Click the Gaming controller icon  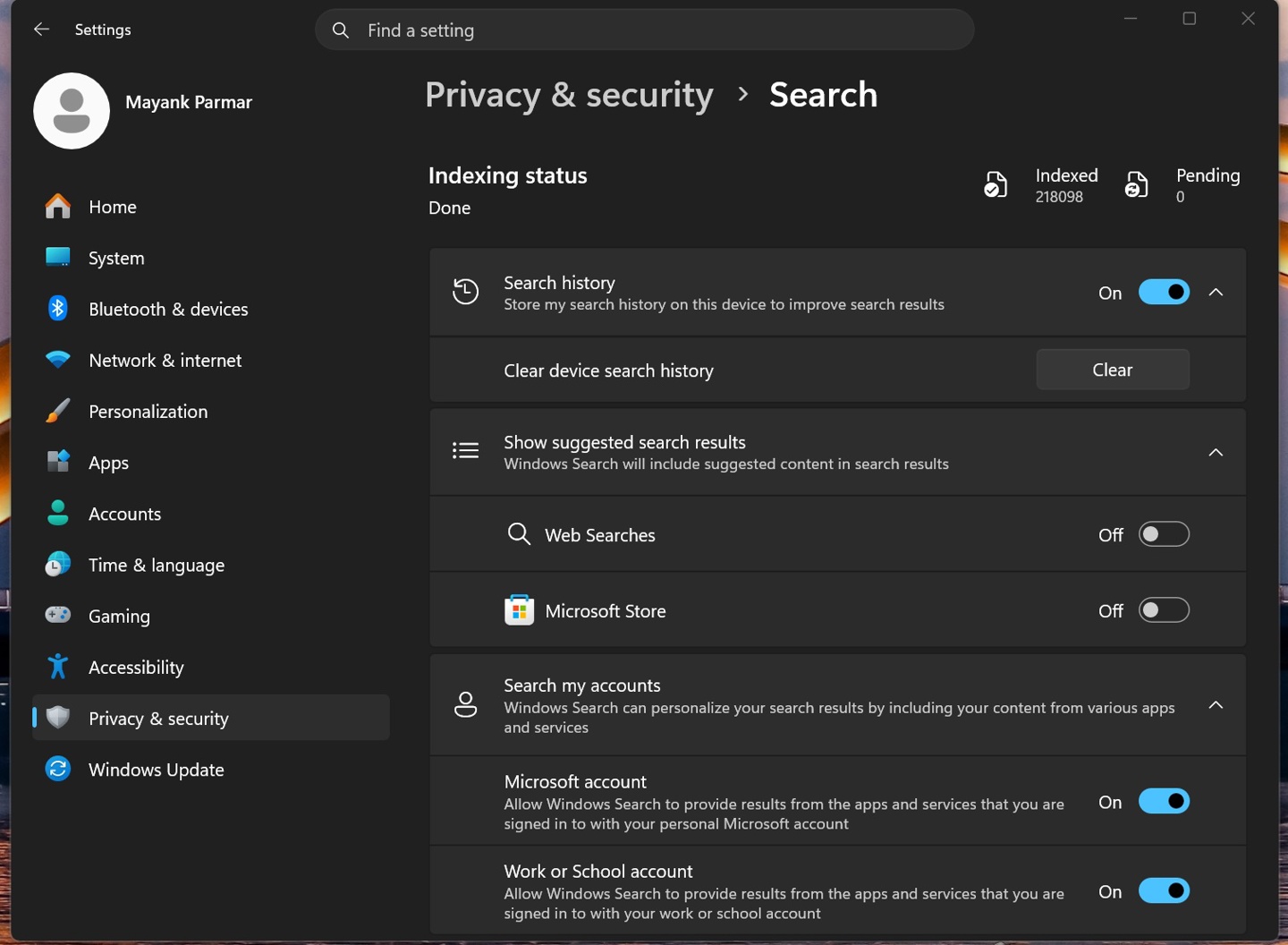coord(58,616)
